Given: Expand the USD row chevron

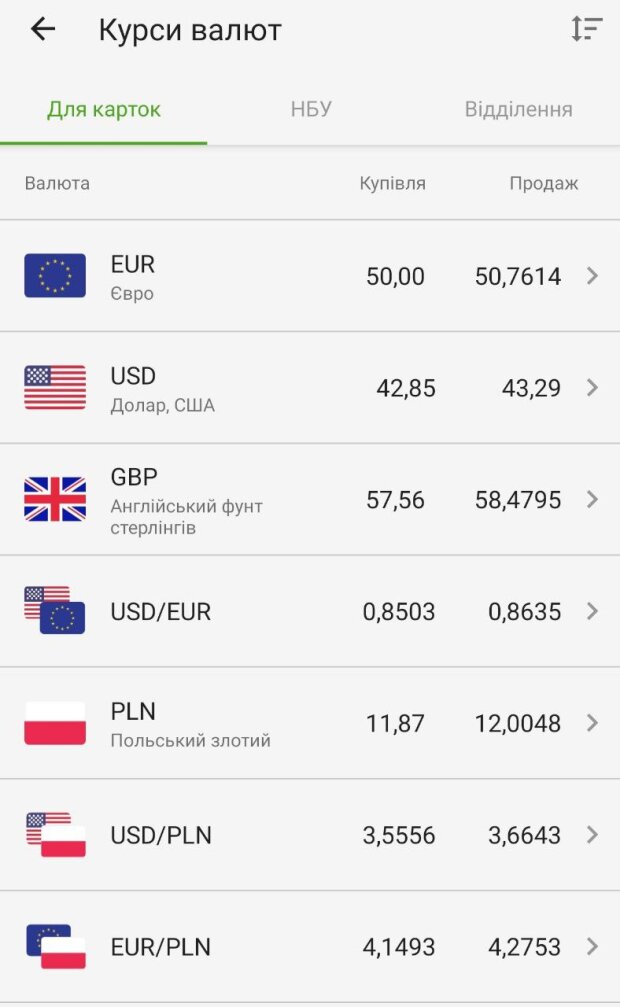Looking at the screenshot, I should 592,388.
